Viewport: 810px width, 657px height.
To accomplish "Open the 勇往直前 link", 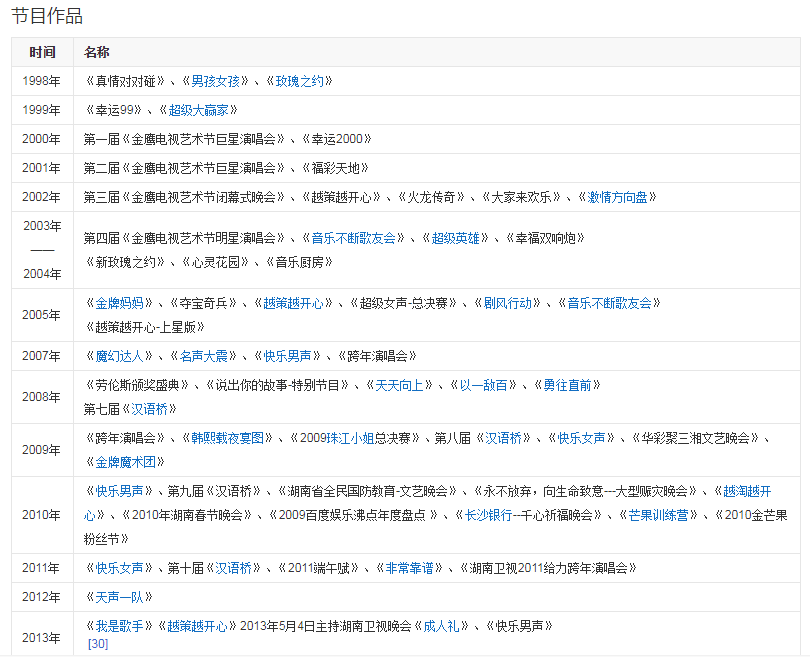I will (567, 385).
